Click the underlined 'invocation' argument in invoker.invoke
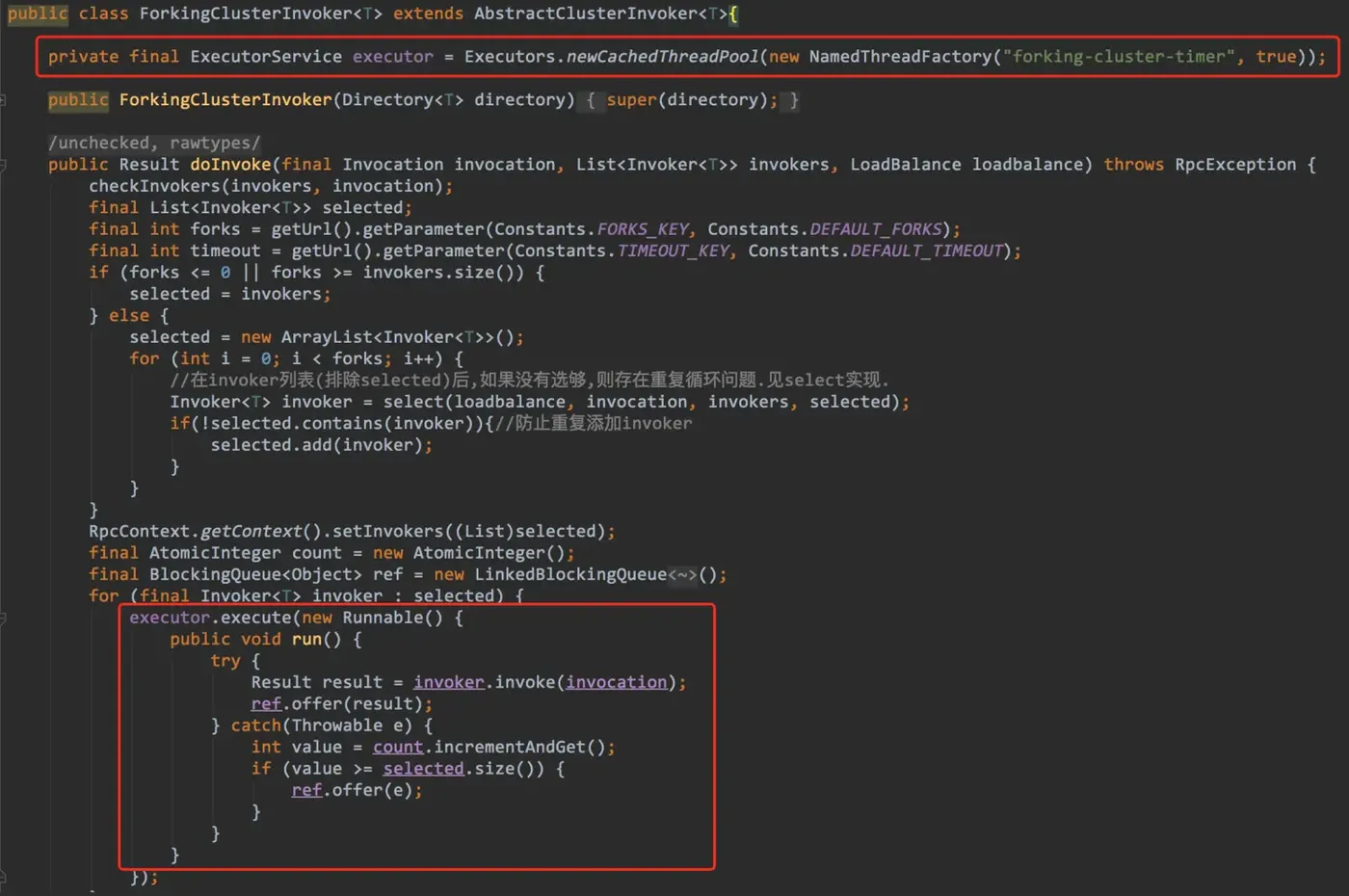This screenshot has width=1349, height=896. (617, 683)
